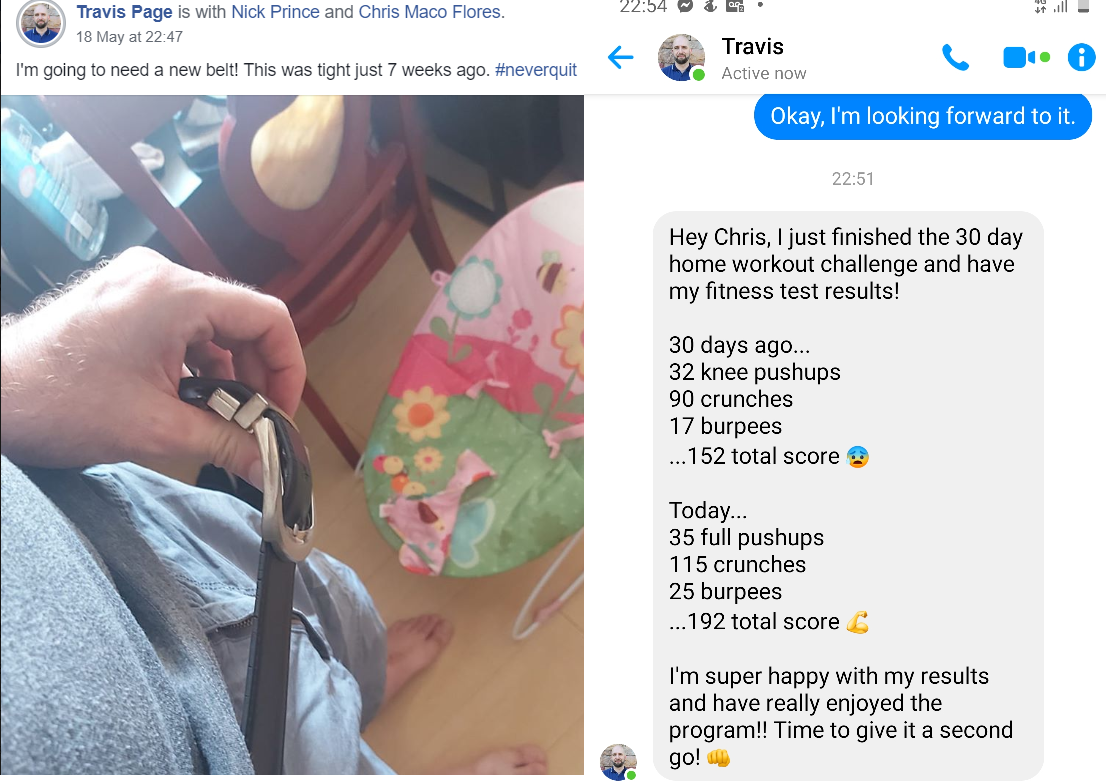Open conversation info icon
This screenshot has width=1106, height=784.
click(x=1081, y=57)
